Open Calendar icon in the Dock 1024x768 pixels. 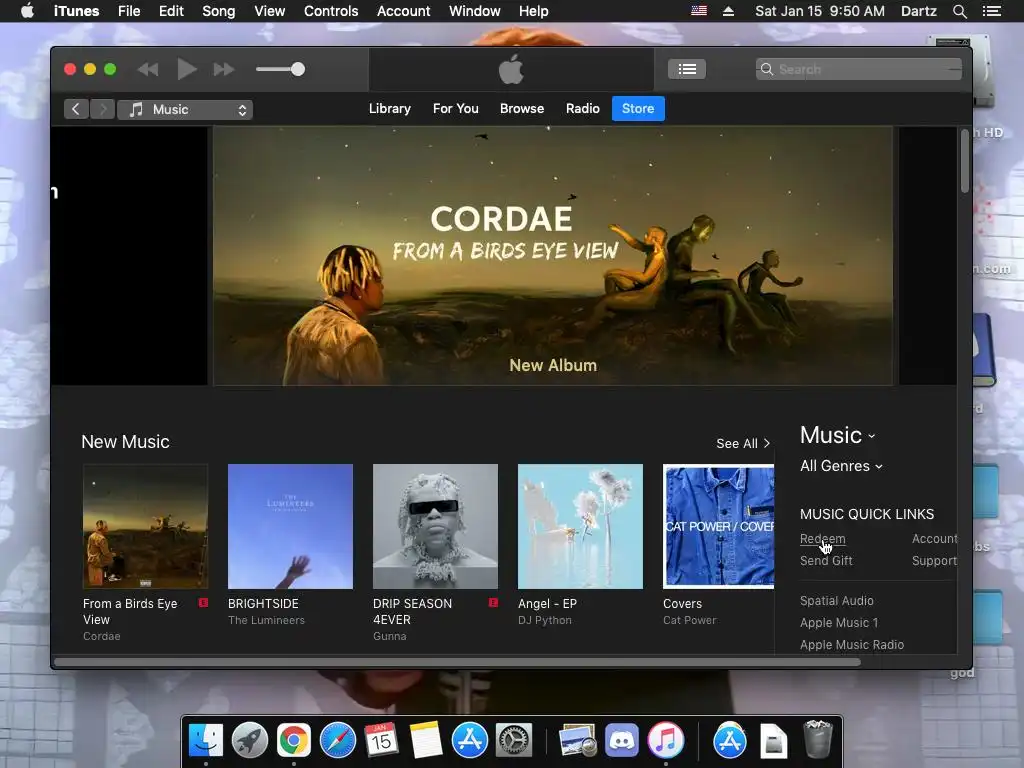click(x=381, y=740)
